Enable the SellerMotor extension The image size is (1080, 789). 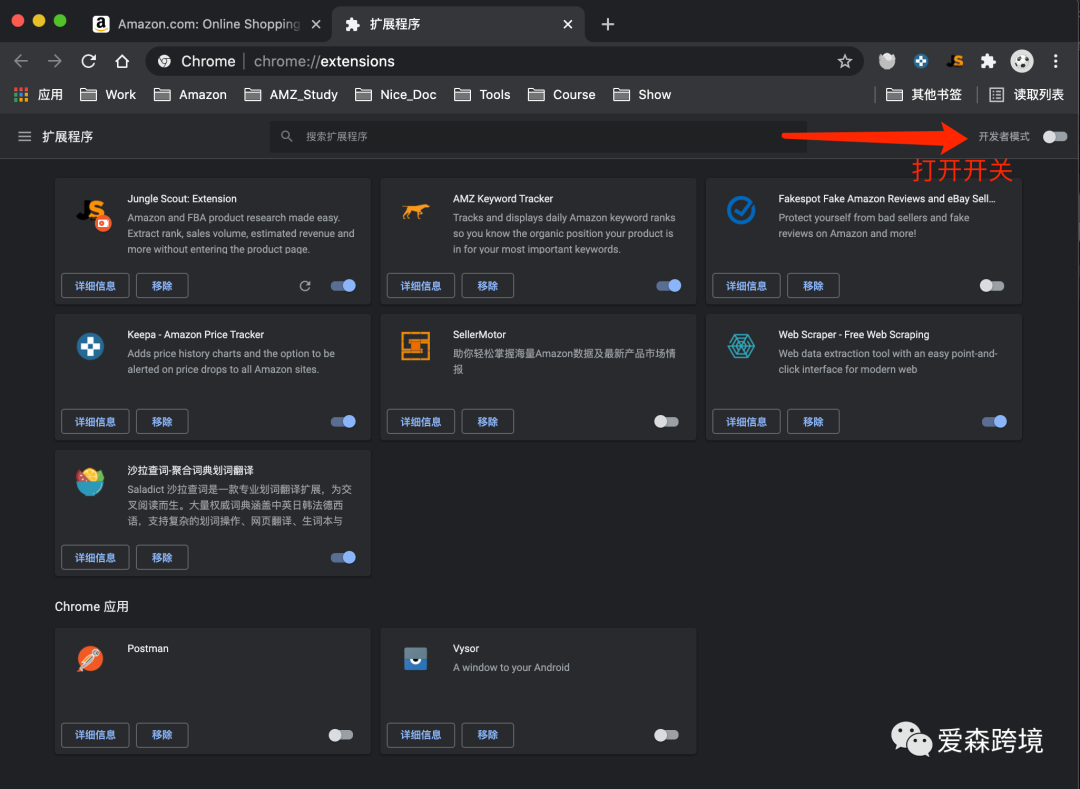click(x=666, y=421)
